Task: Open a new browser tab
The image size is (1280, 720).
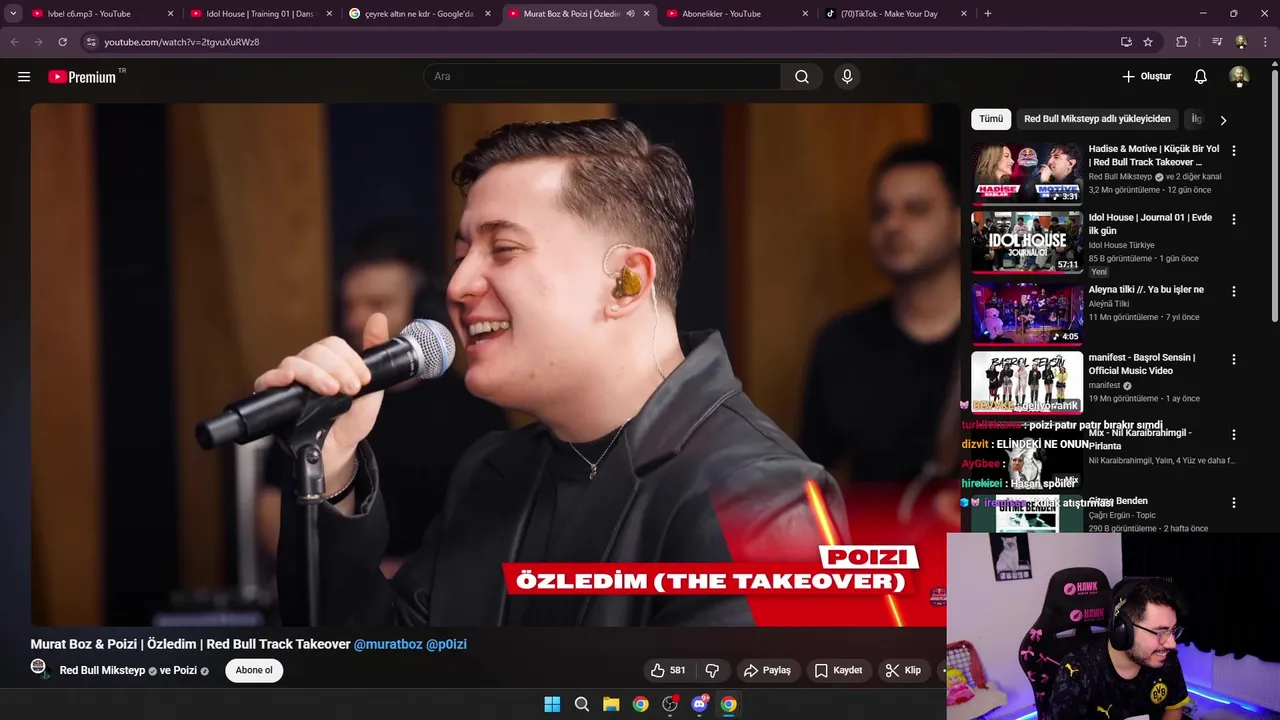Action: (988, 13)
